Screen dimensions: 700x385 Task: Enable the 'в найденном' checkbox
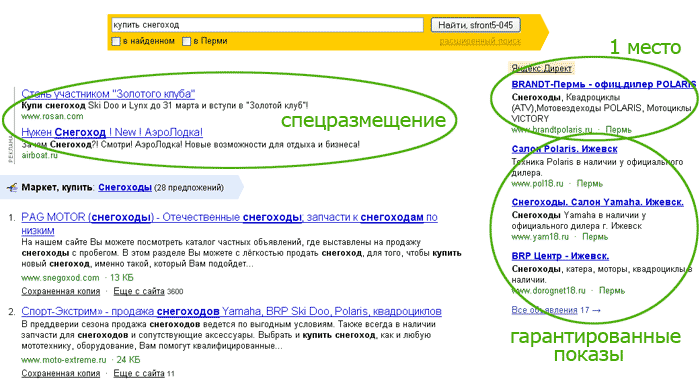[116, 42]
